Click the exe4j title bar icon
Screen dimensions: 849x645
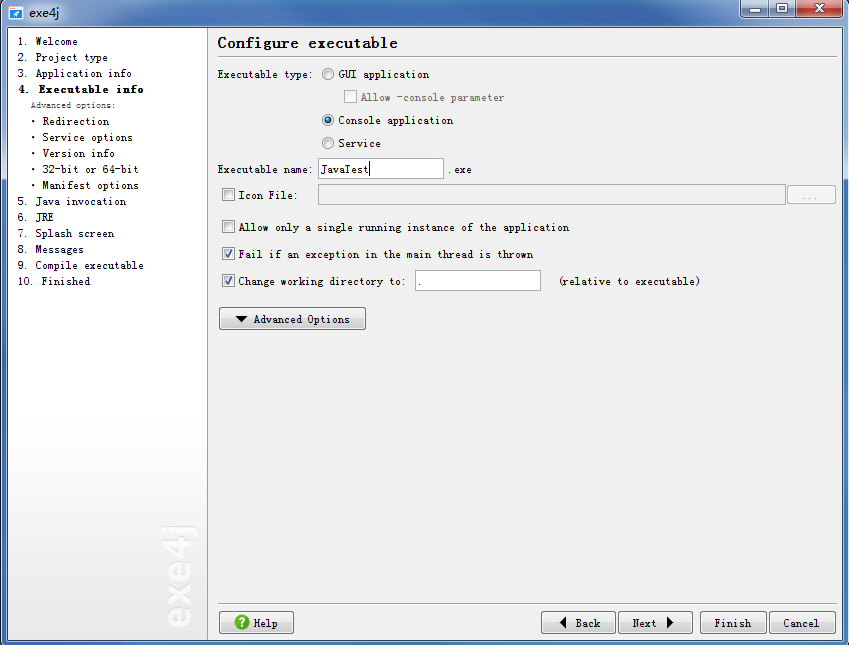point(15,11)
